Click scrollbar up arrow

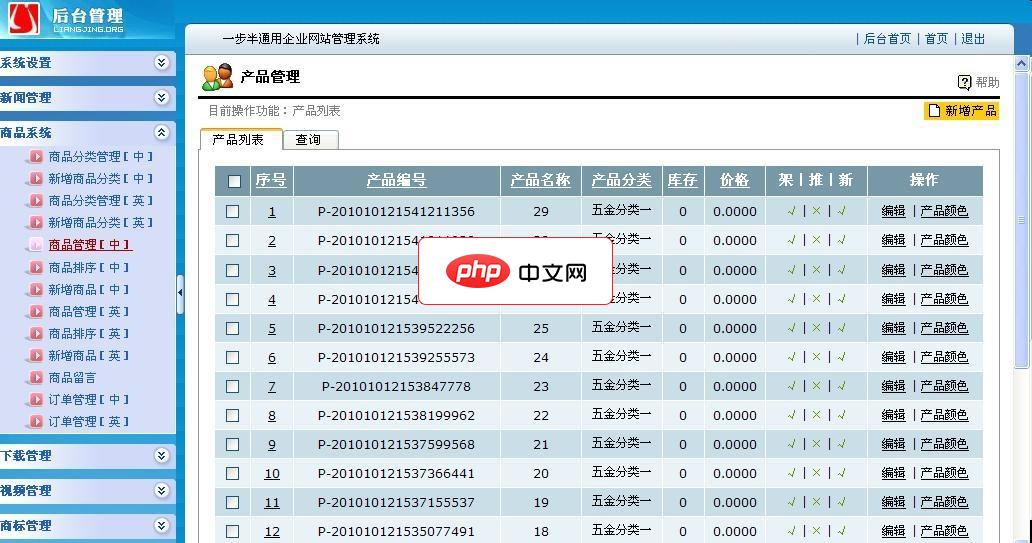point(1021,64)
